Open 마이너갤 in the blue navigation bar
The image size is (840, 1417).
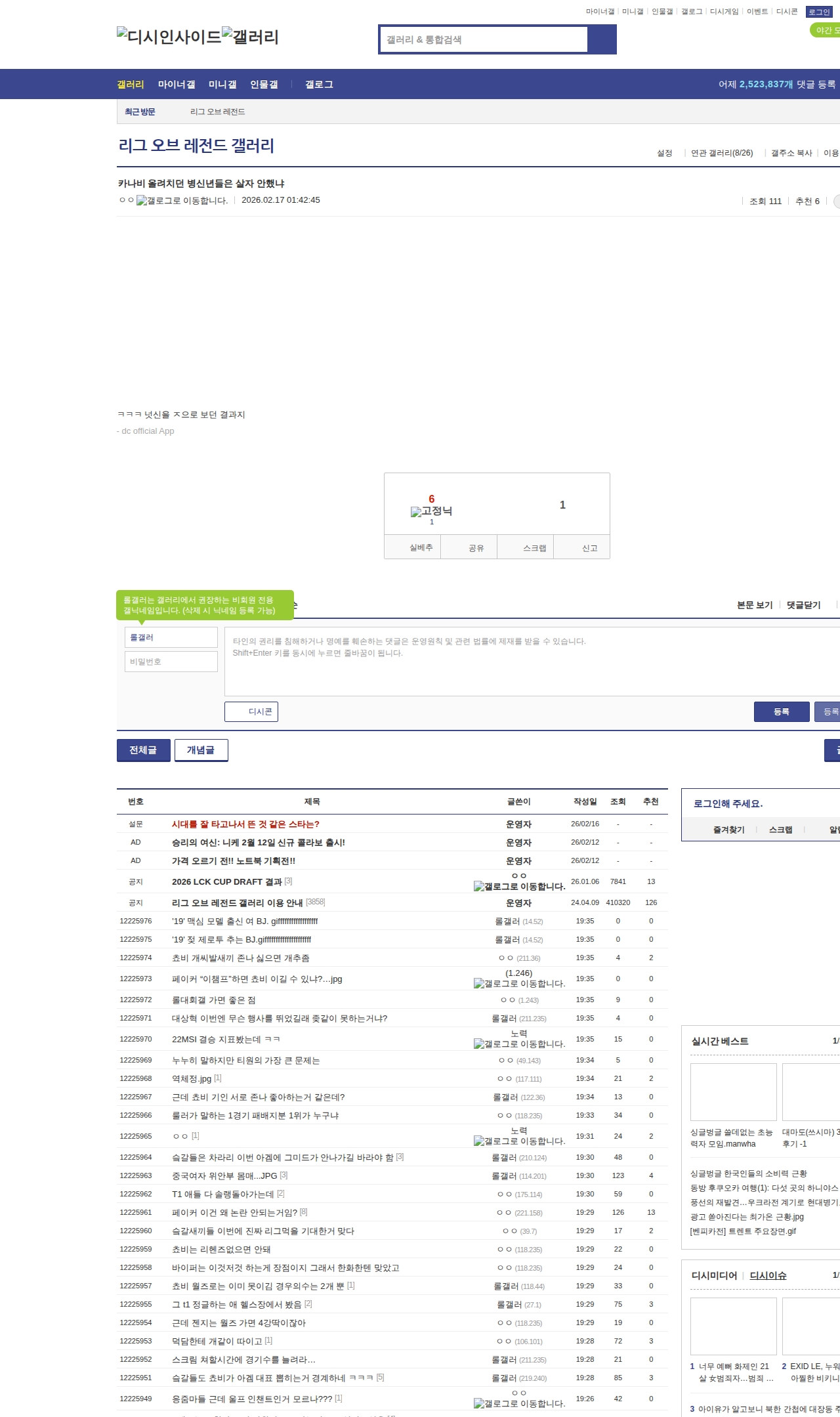click(177, 85)
